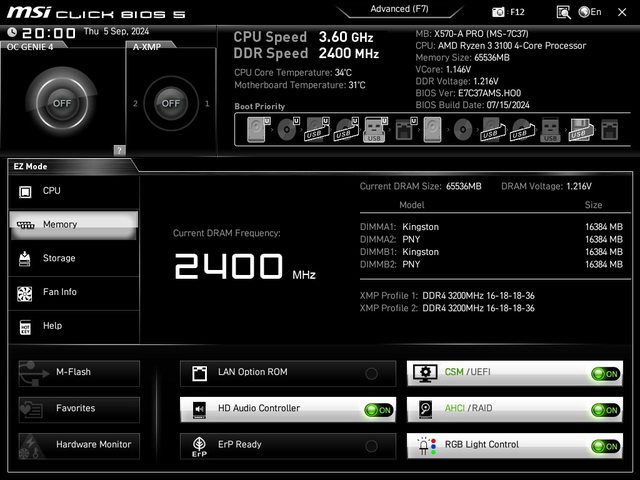The height and width of the screenshot is (480, 640).
Task: Open the Fan Info section
Action: [73, 292]
